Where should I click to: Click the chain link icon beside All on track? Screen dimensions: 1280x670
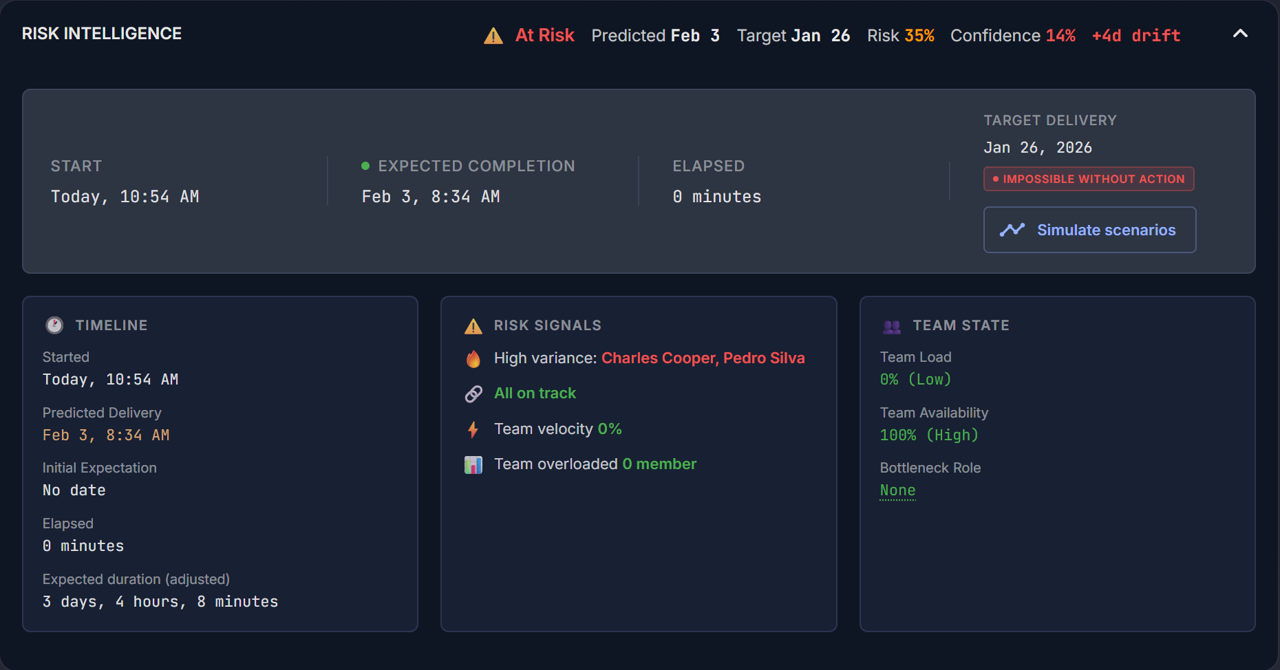(x=472, y=393)
